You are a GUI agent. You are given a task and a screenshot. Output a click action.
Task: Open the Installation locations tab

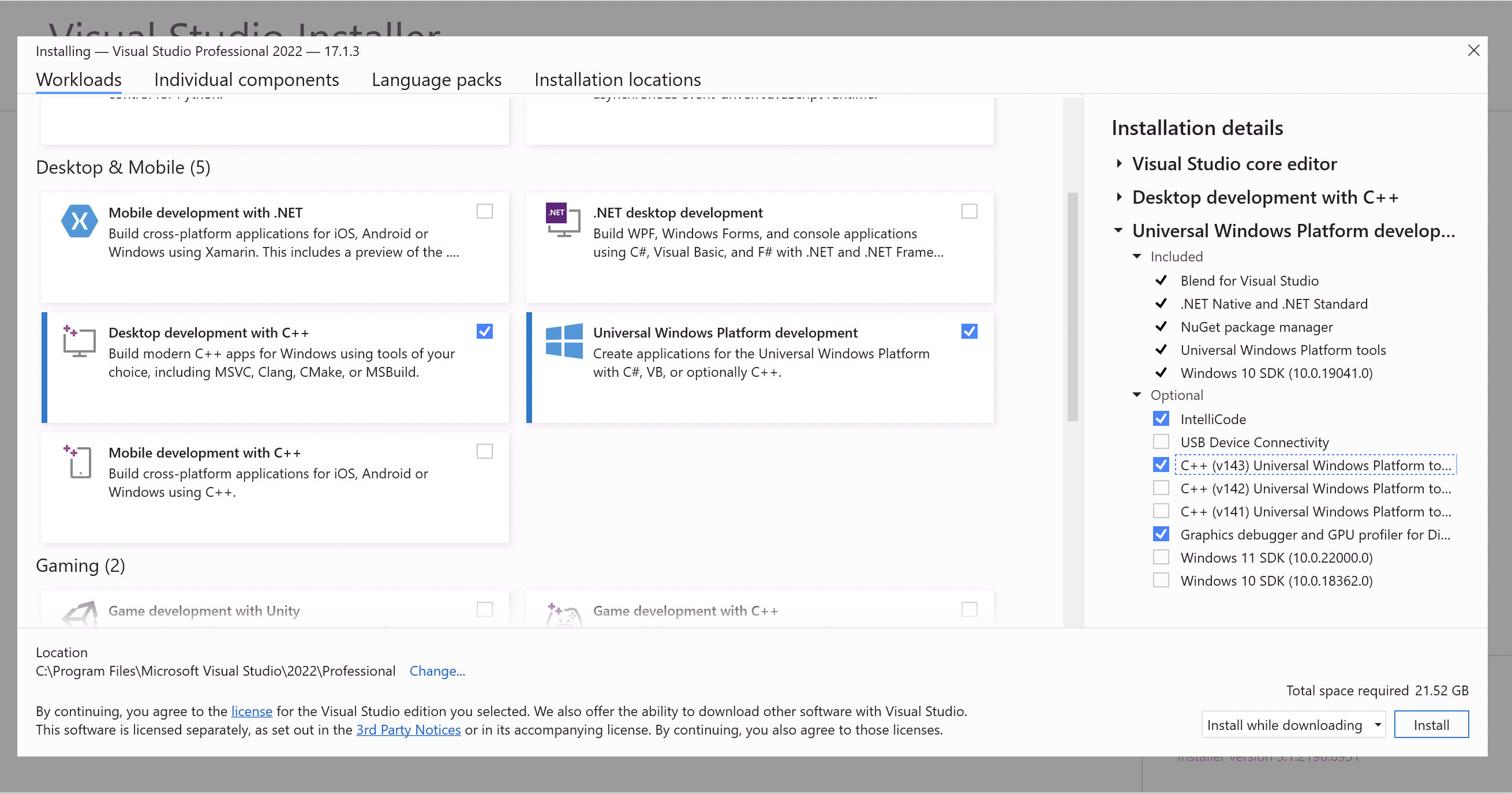pos(617,80)
